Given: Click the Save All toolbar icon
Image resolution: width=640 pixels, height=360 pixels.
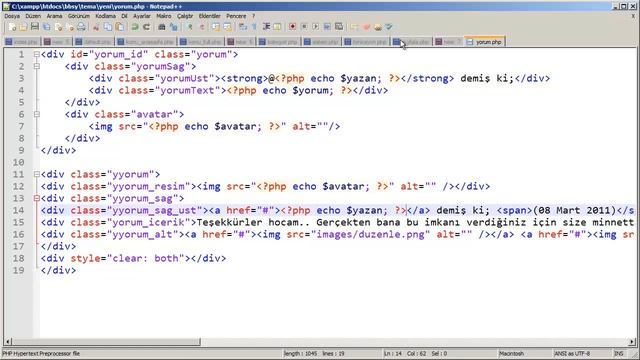Looking at the screenshot, I should 47,27.
